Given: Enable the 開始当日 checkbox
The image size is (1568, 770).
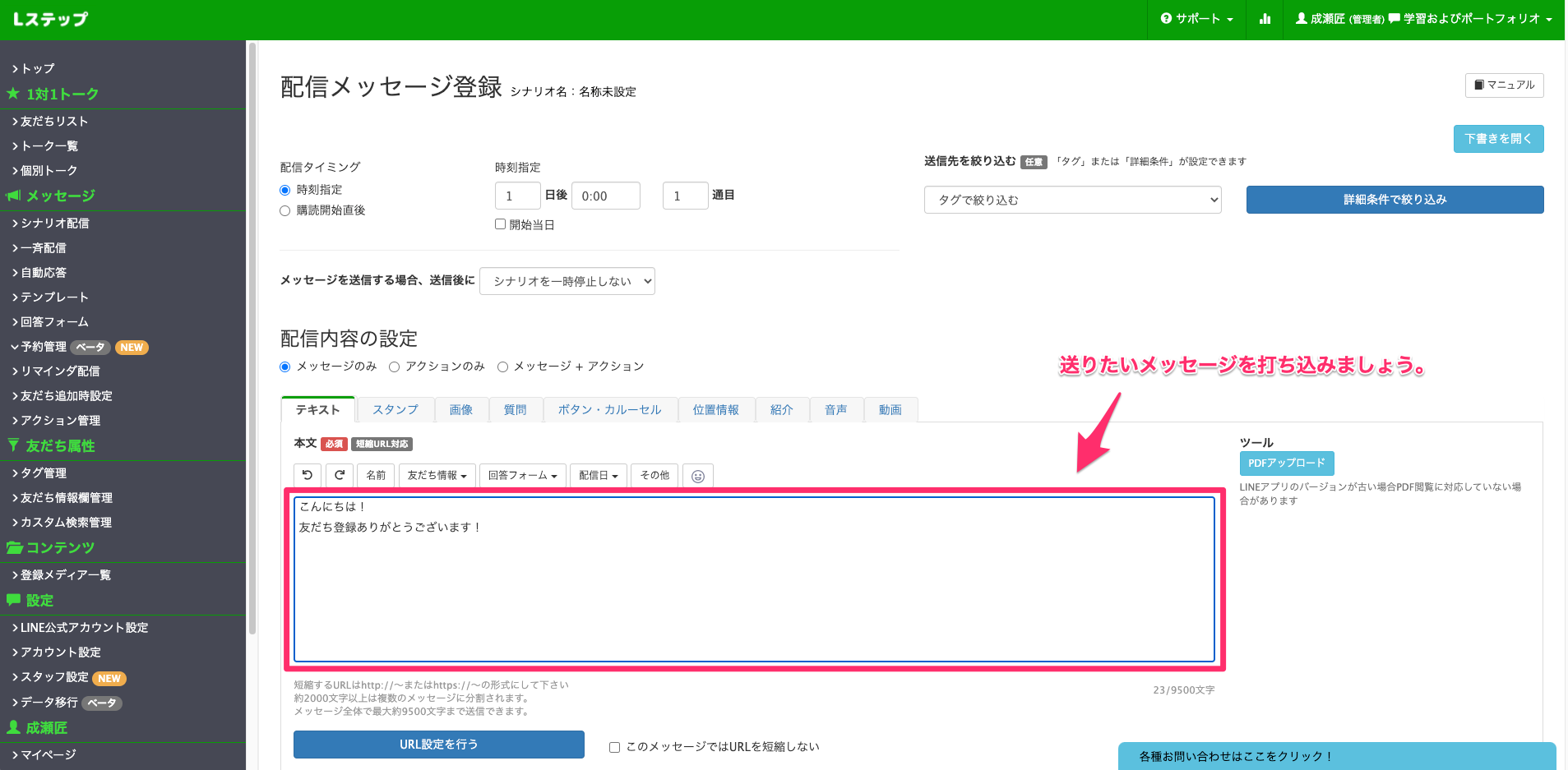Looking at the screenshot, I should click(x=500, y=224).
